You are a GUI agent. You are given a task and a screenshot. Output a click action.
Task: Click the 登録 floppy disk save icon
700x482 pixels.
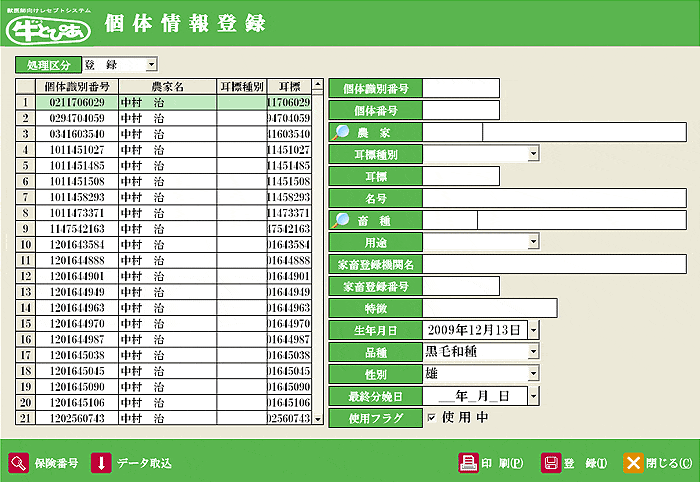550,462
